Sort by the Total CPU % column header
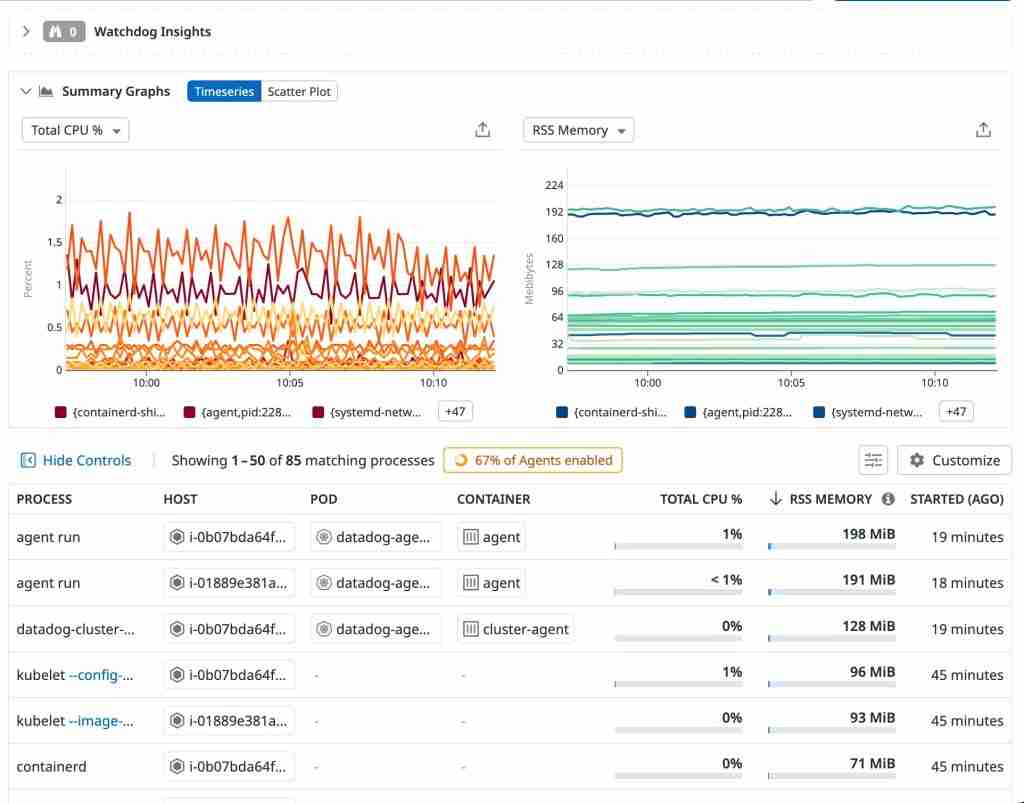1024x803 pixels. (x=700, y=499)
